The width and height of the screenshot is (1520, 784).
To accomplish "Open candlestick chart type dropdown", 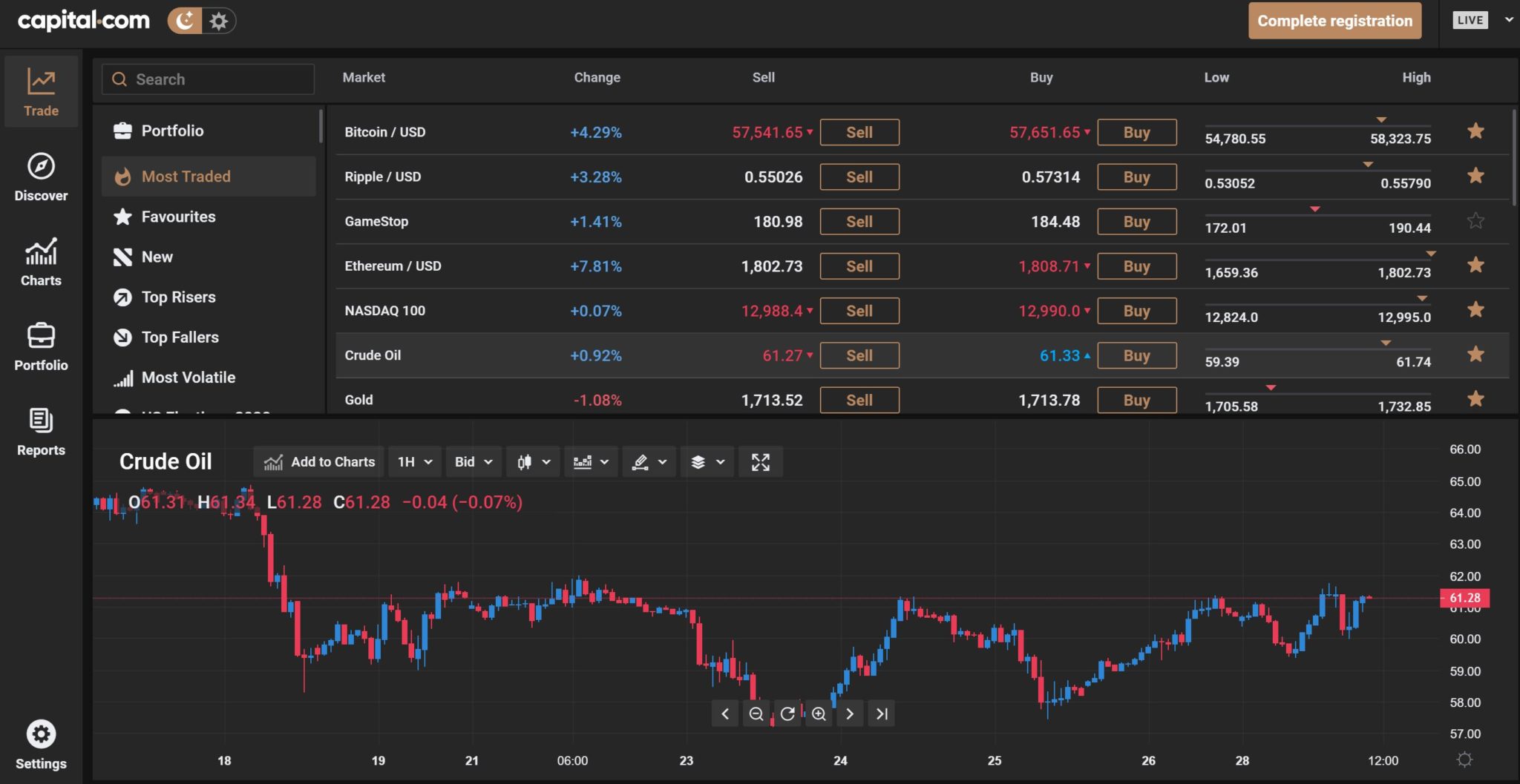I will pos(534,462).
